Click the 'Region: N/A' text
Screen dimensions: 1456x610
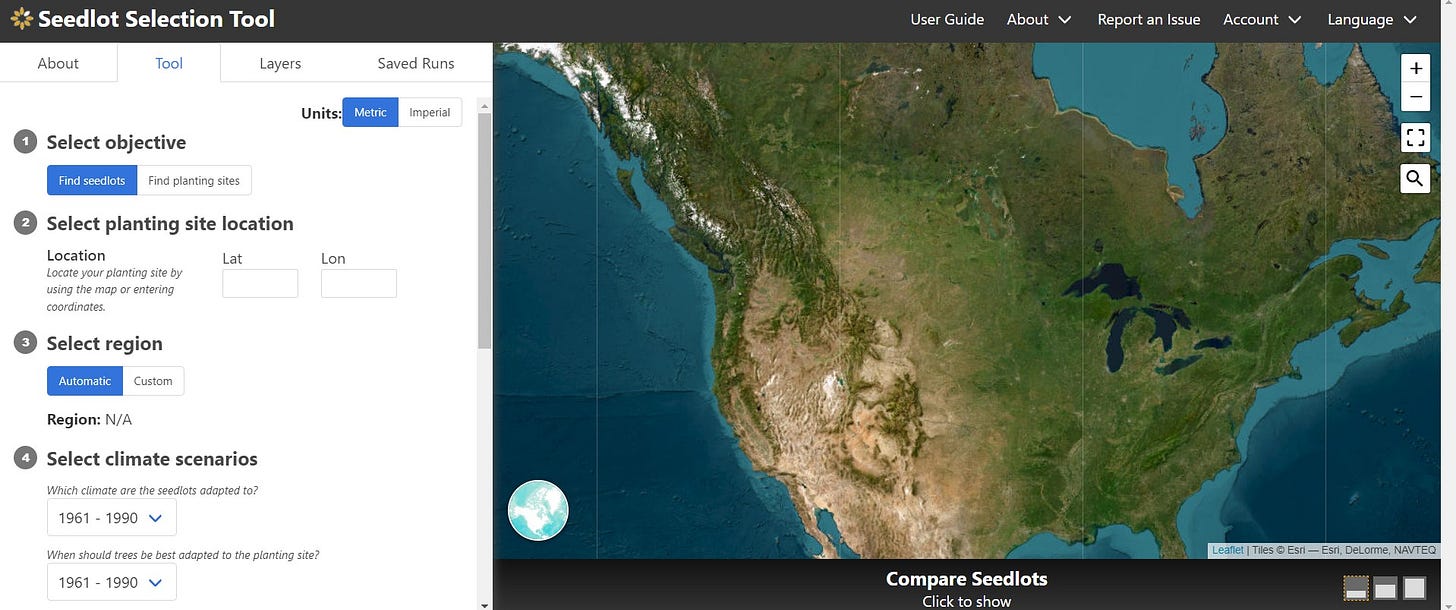pos(89,419)
